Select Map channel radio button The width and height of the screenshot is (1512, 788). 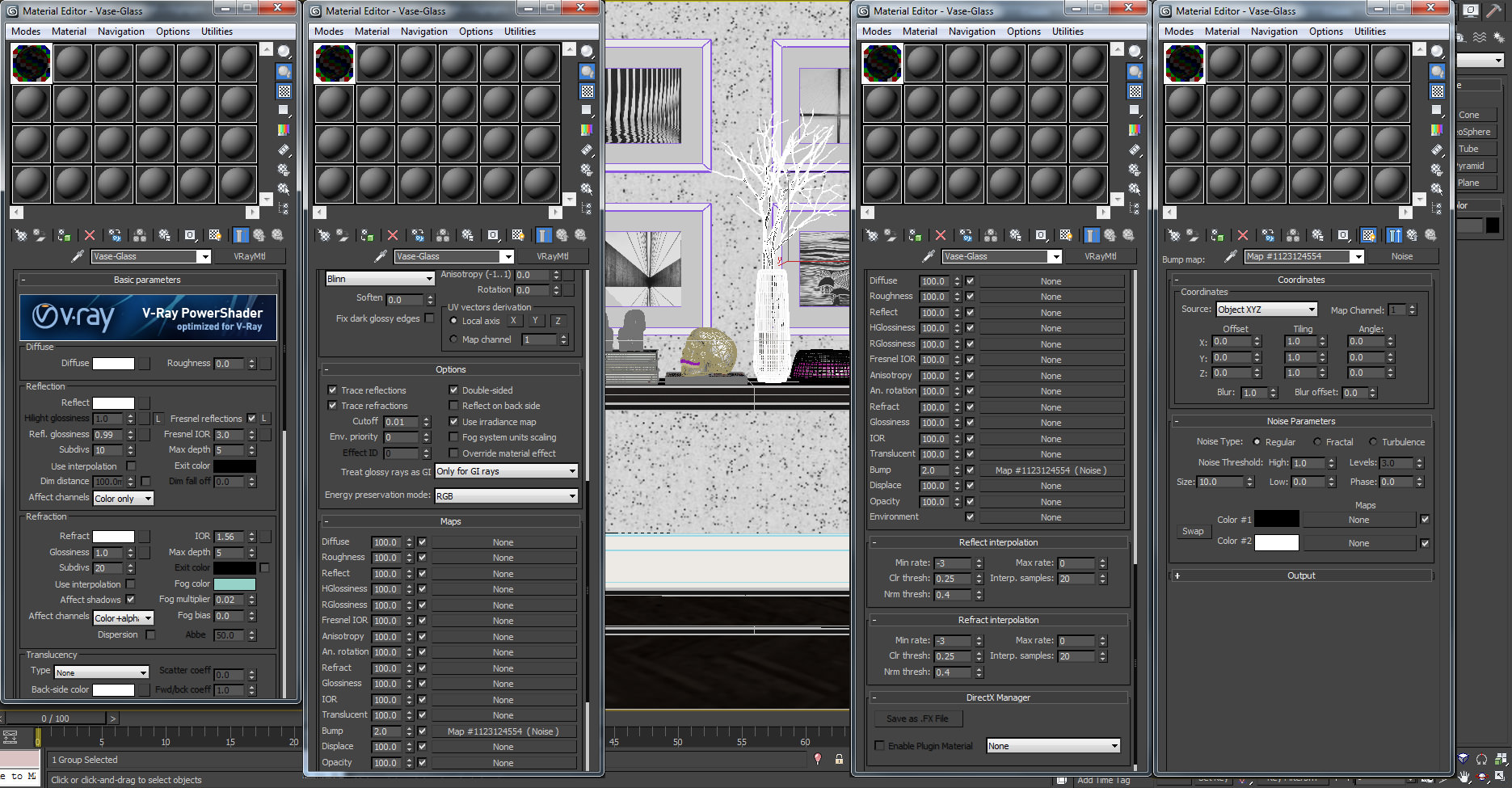click(x=453, y=339)
